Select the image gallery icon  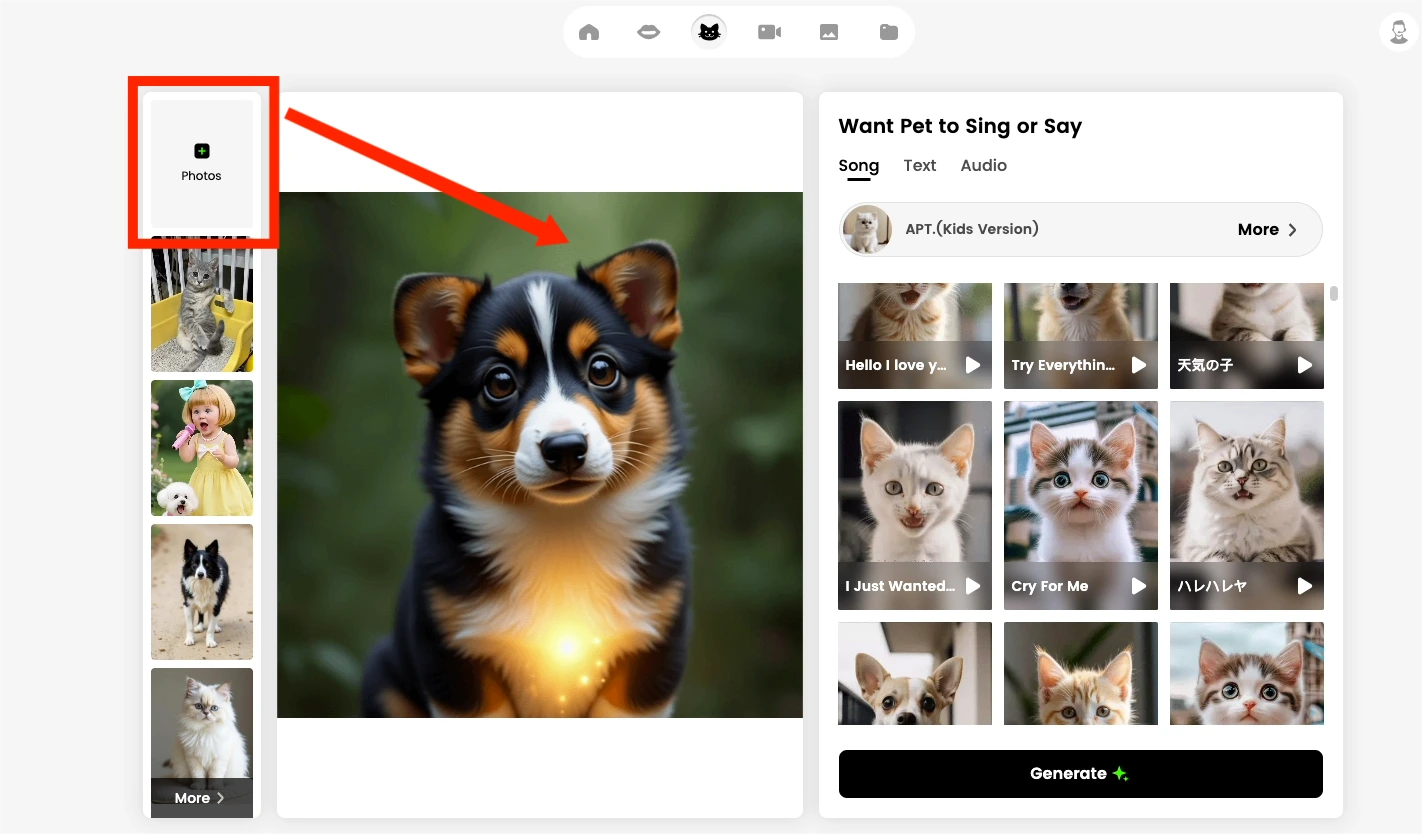click(829, 31)
